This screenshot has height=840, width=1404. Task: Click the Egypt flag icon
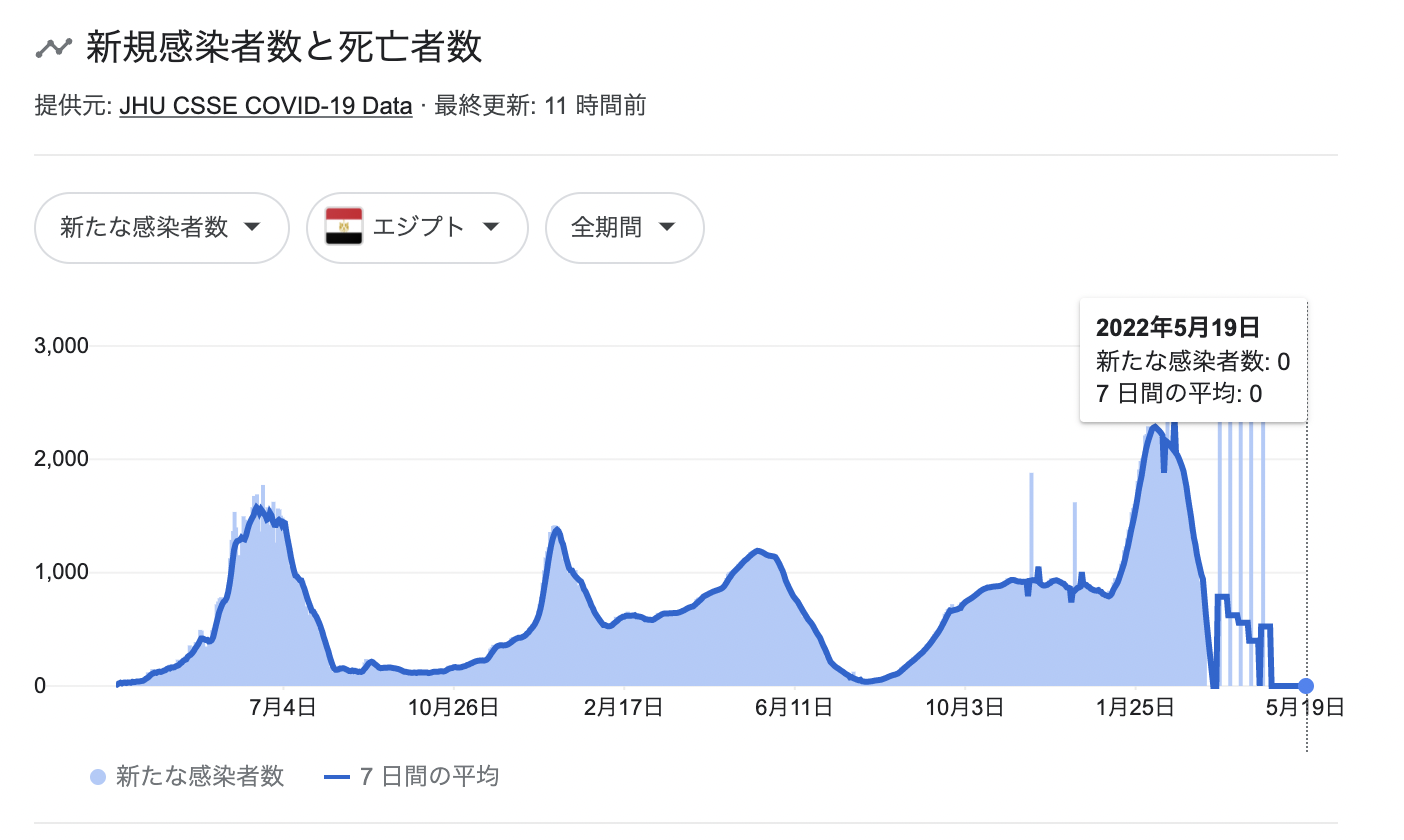(x=344, y=228)
